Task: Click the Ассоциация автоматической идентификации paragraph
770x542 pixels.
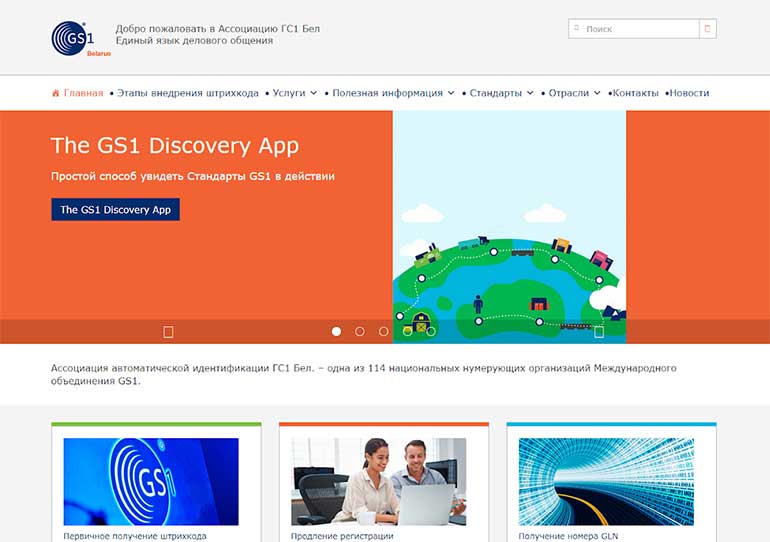Action: [363, 374]
